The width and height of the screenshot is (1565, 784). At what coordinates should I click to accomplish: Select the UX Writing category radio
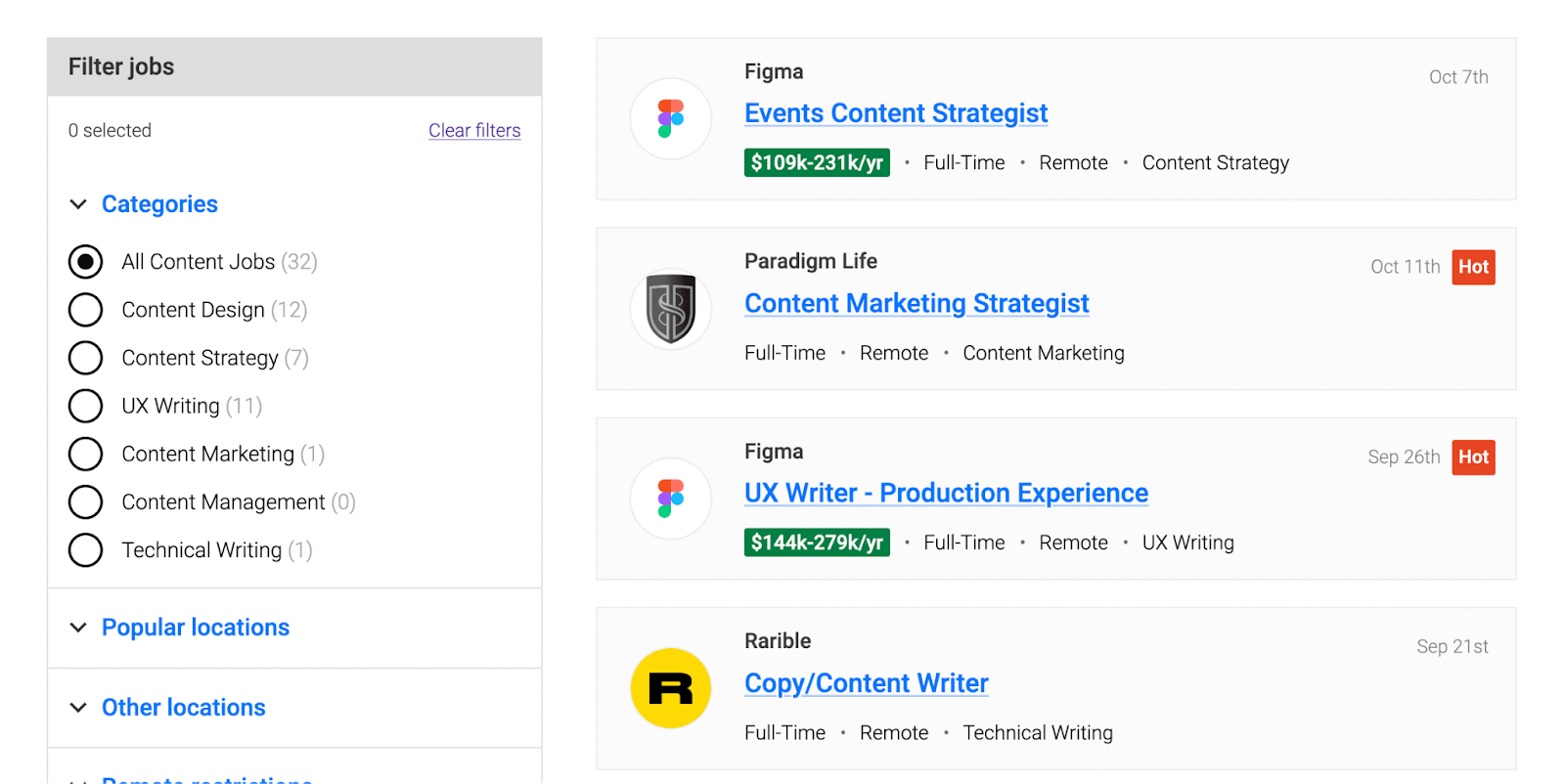pyautogui.click(x=86, y=406)
